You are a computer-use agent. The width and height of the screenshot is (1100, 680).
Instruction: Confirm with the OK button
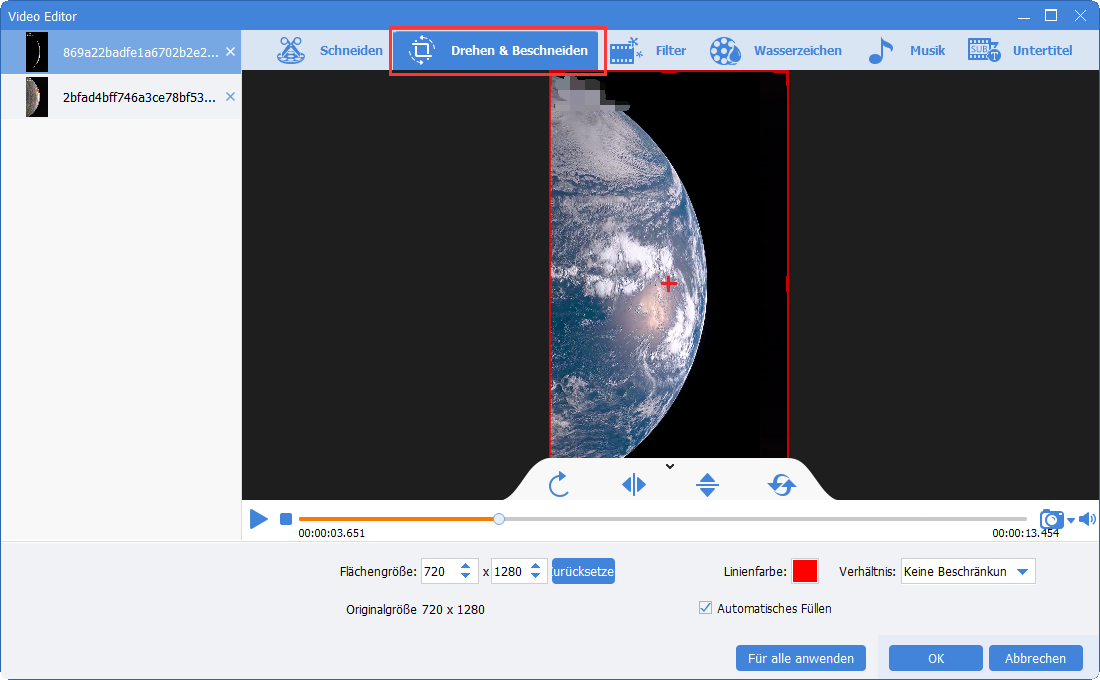point(936,658)
